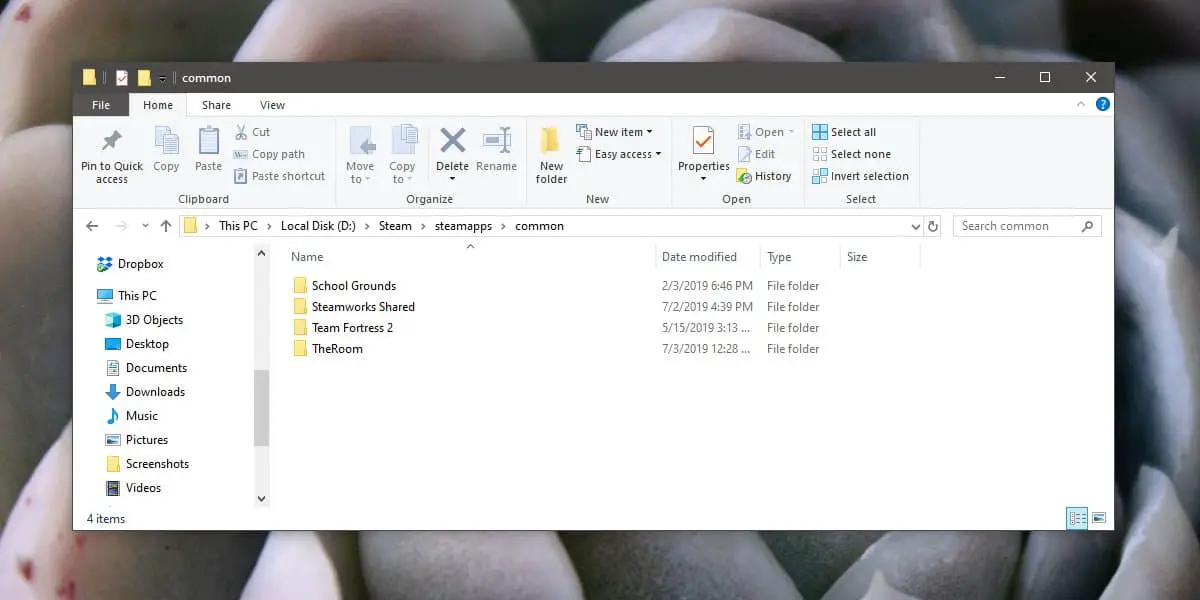Image resolution: width=1200 pixels, height=600 pixels.
Task: Click the Delete red X icon
Action: click(453, 139)
